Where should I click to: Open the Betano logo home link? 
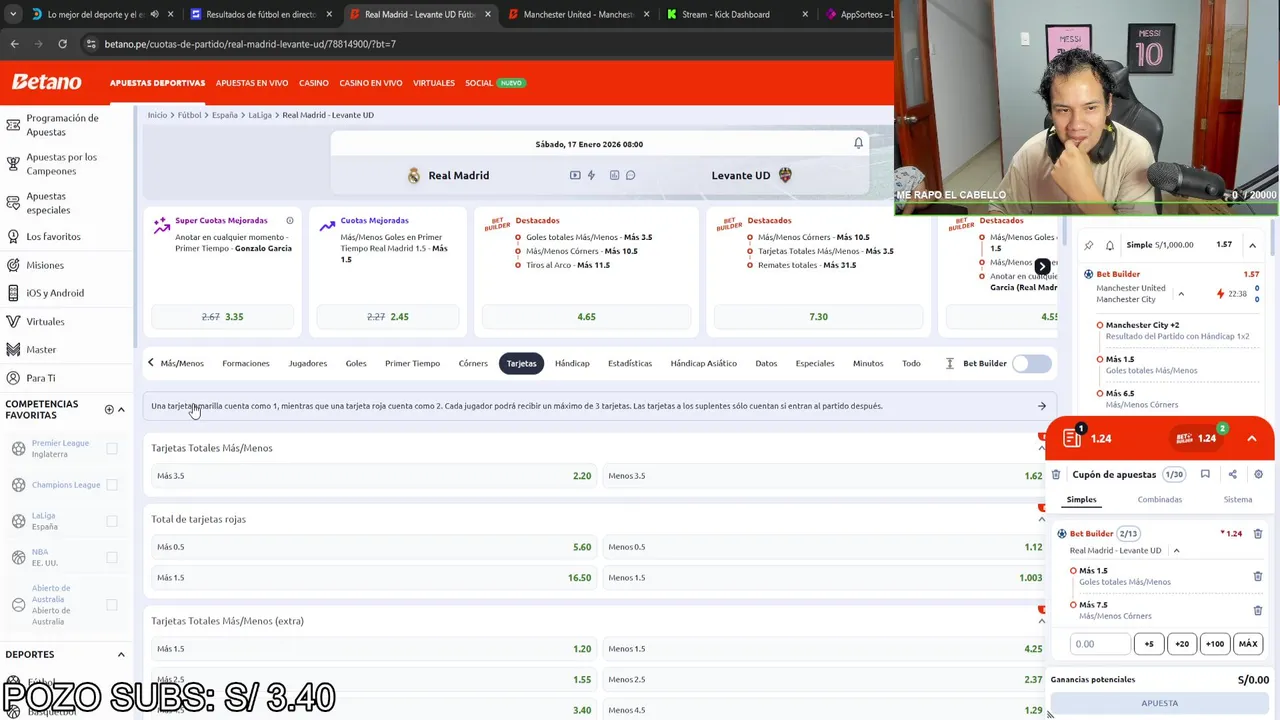[46, 82]
